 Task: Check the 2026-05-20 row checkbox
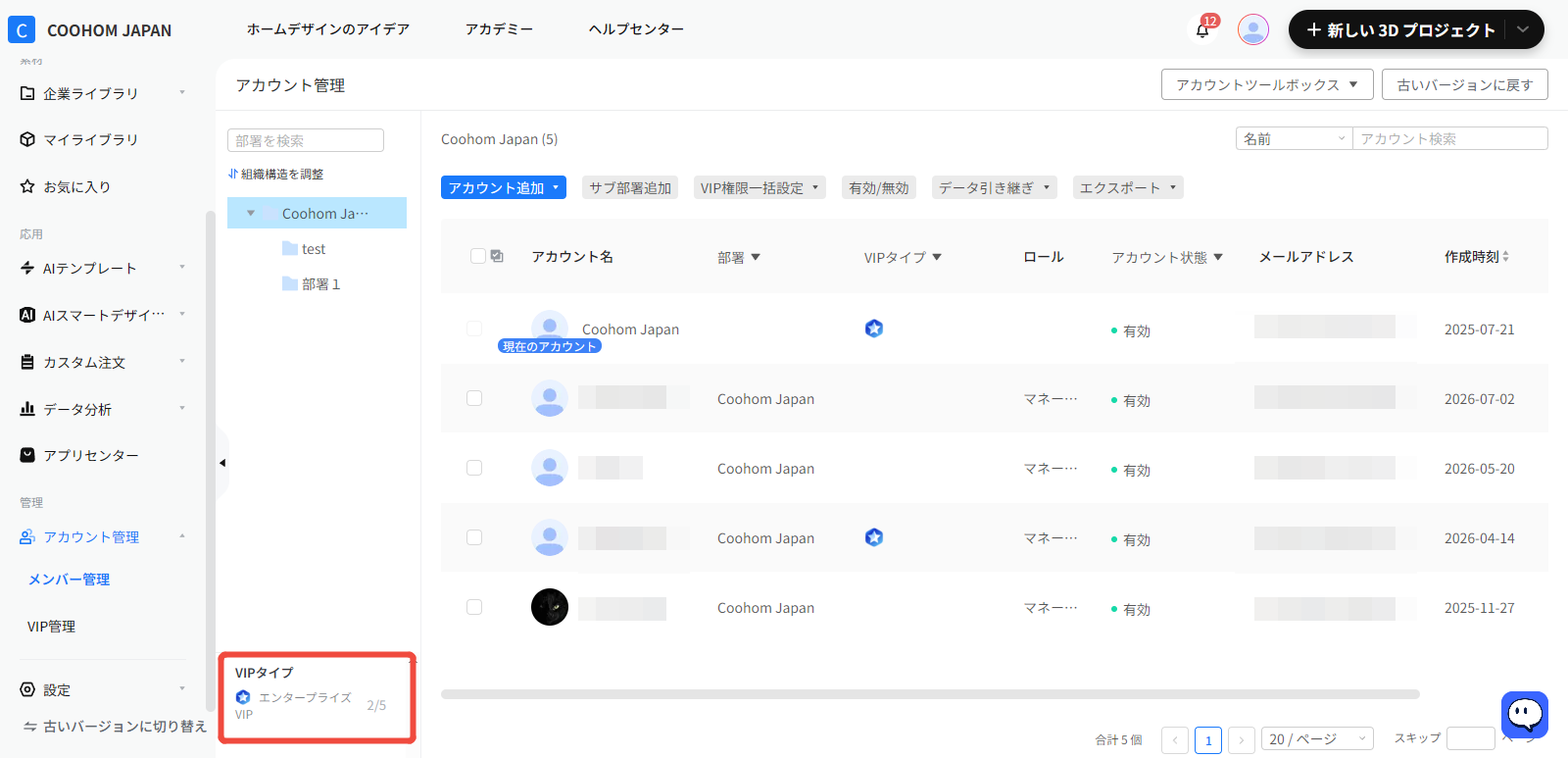point(474,468)
